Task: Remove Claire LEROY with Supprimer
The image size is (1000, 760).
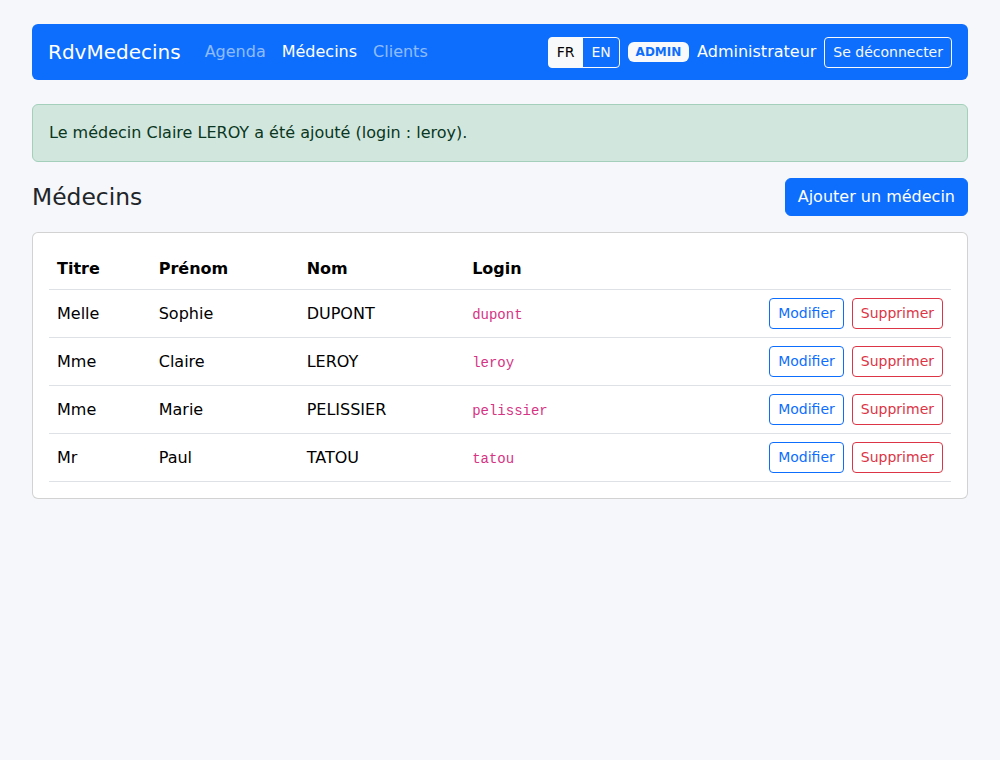Action: click(x=897, y=362)
